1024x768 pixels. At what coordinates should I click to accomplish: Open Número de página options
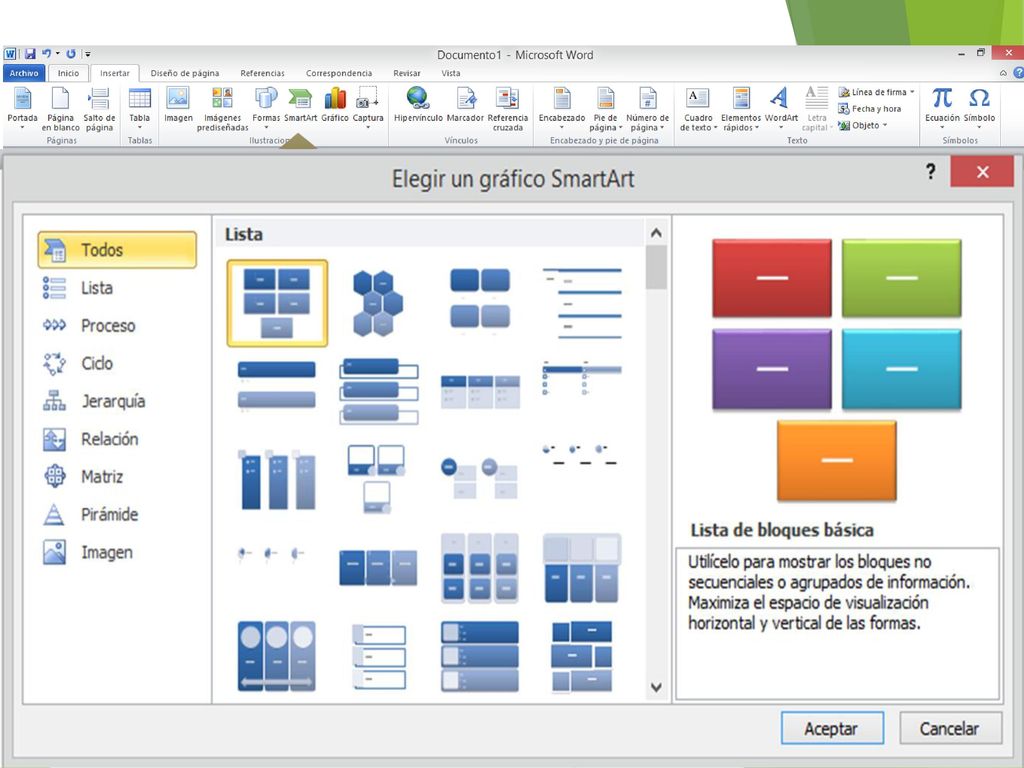(647, 108)
